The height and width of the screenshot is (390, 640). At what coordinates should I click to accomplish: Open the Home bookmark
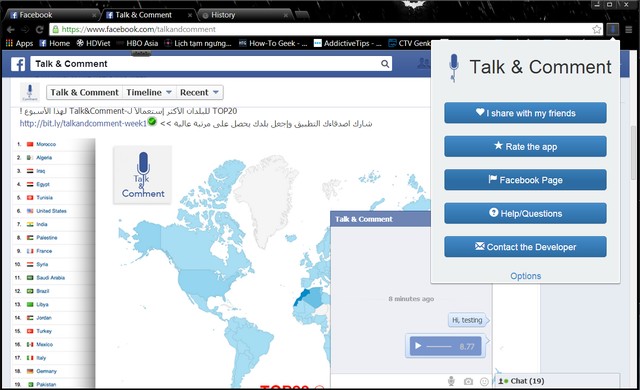[55, 43]
